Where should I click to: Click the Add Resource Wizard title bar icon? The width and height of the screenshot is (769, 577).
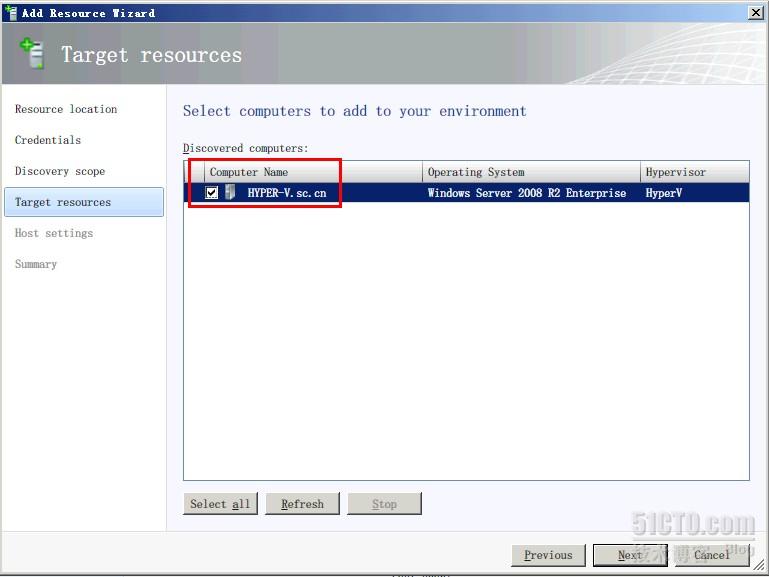coord(10,13)
